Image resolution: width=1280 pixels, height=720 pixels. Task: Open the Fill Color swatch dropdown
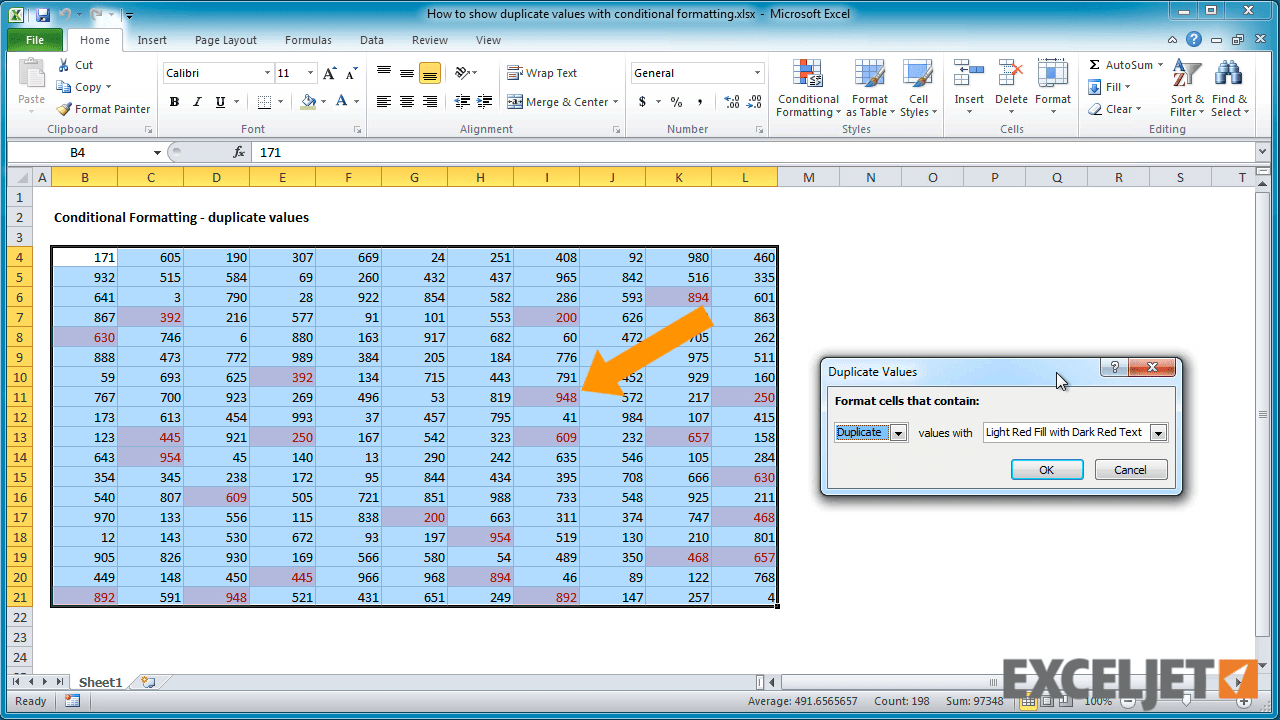click(322, 102)
